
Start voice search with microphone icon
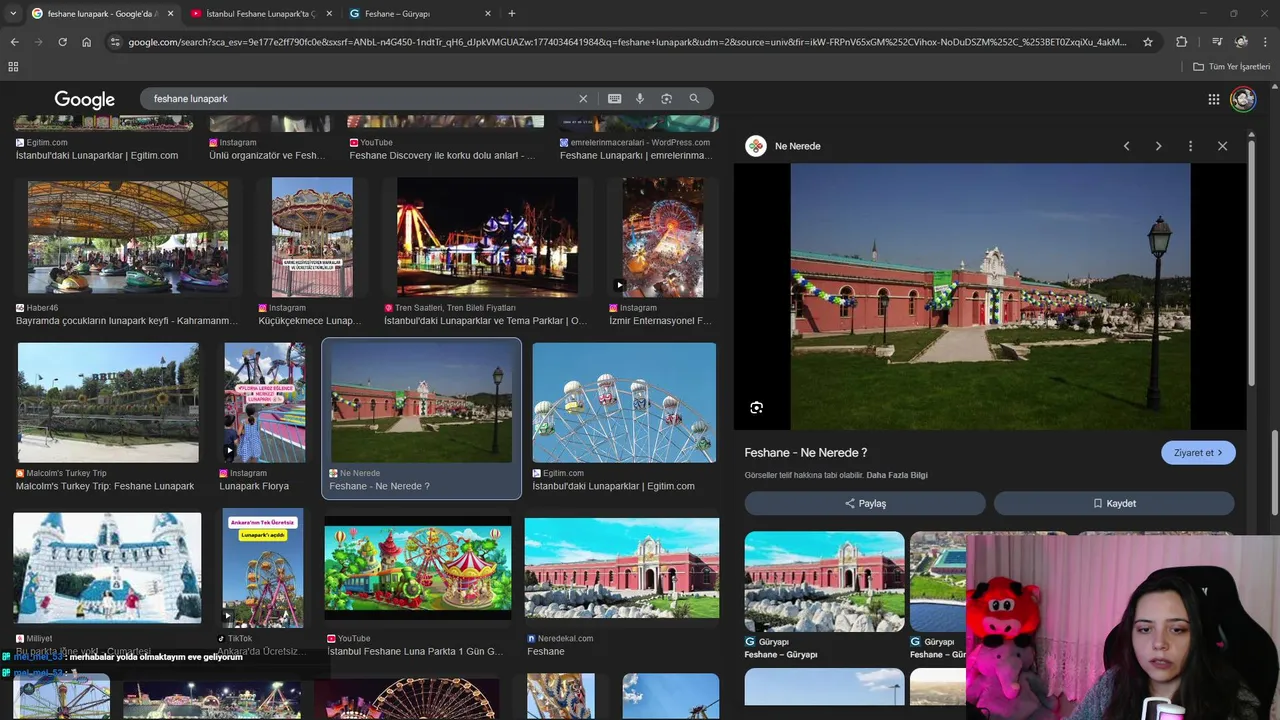coord(640,99)
